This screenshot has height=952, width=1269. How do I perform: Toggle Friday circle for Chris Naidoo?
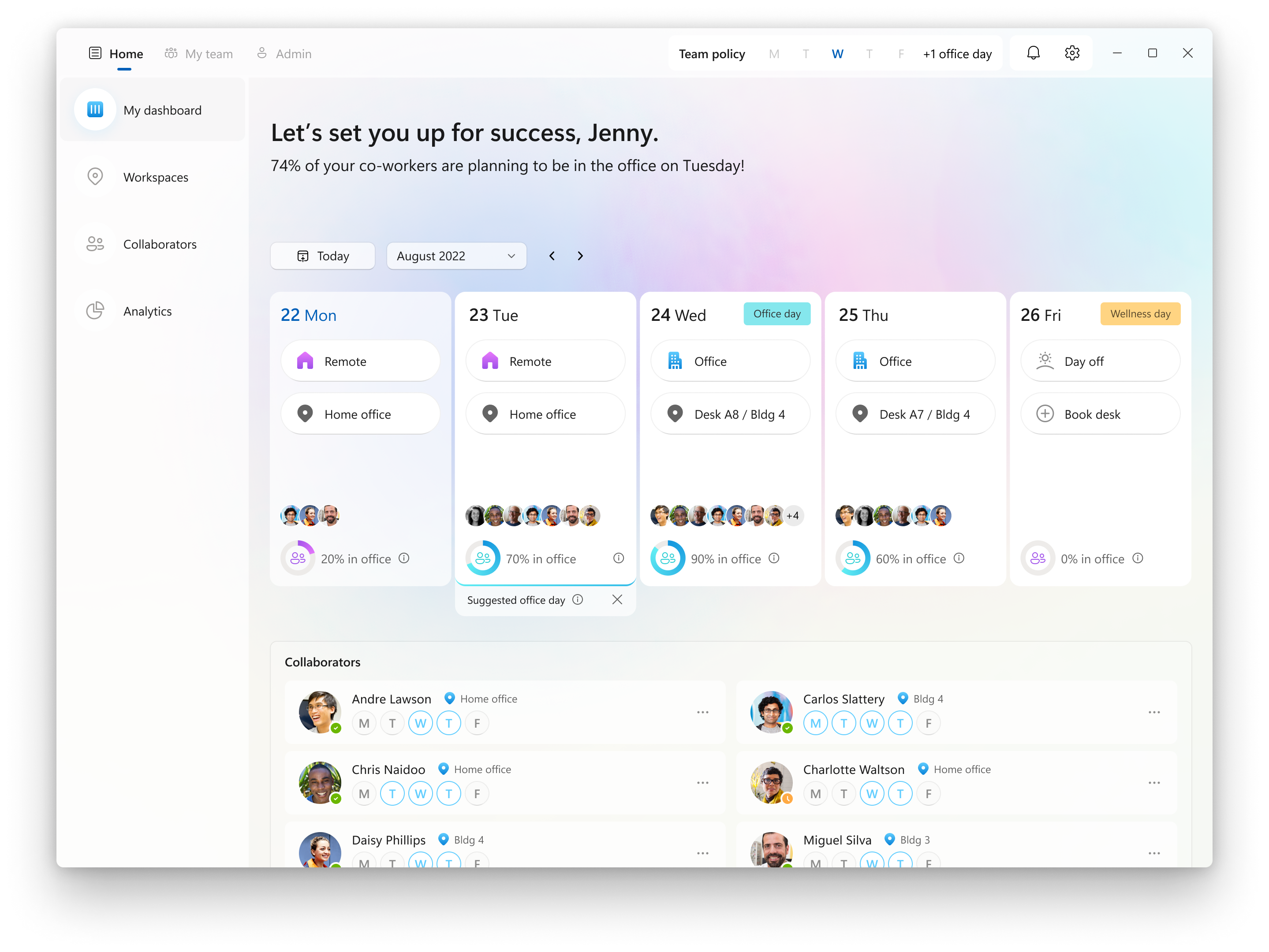point(477,793)
